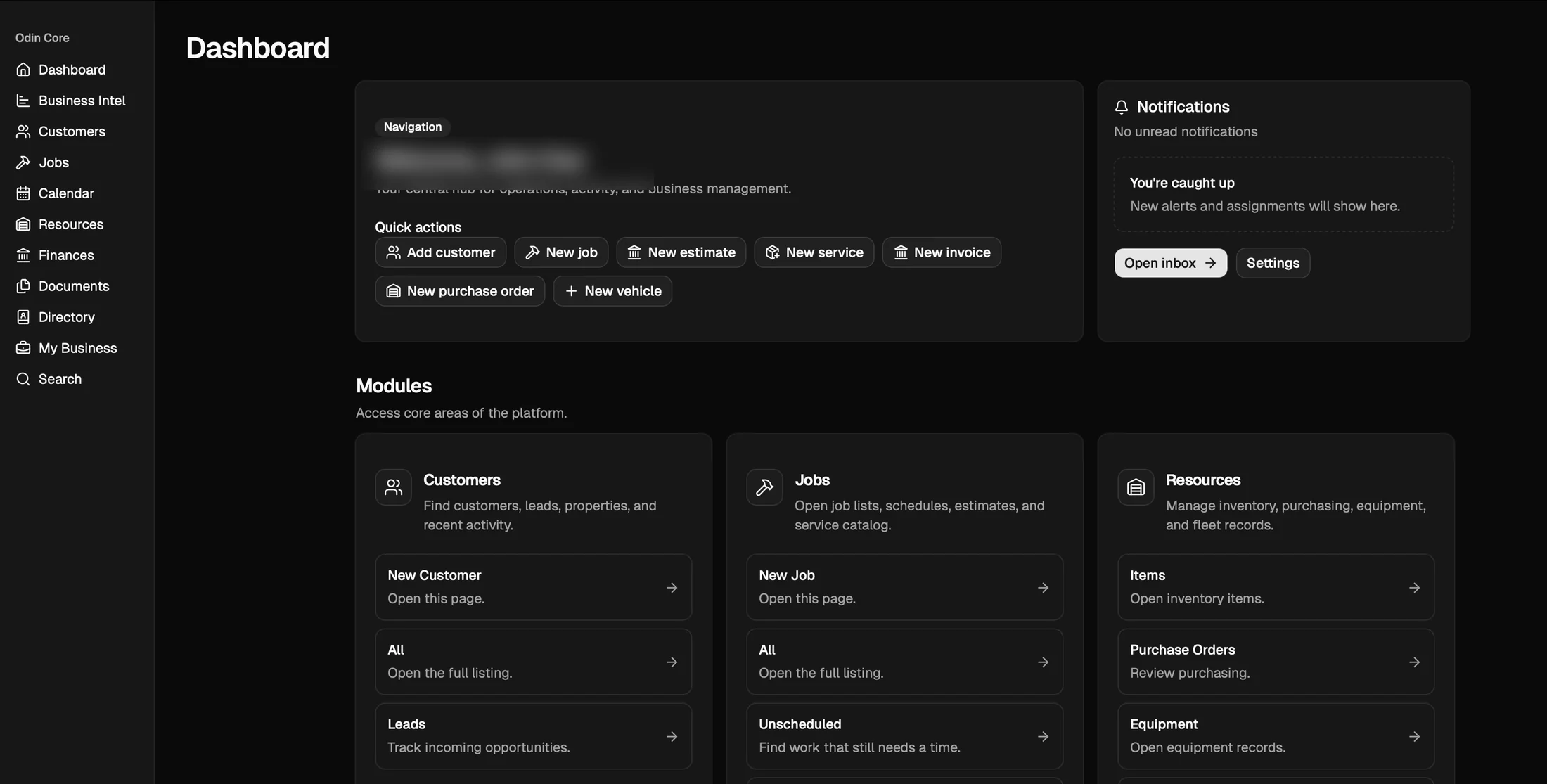Click "You're caught up" text
Screen dimensions: 1547x784
pos(1182,183)
